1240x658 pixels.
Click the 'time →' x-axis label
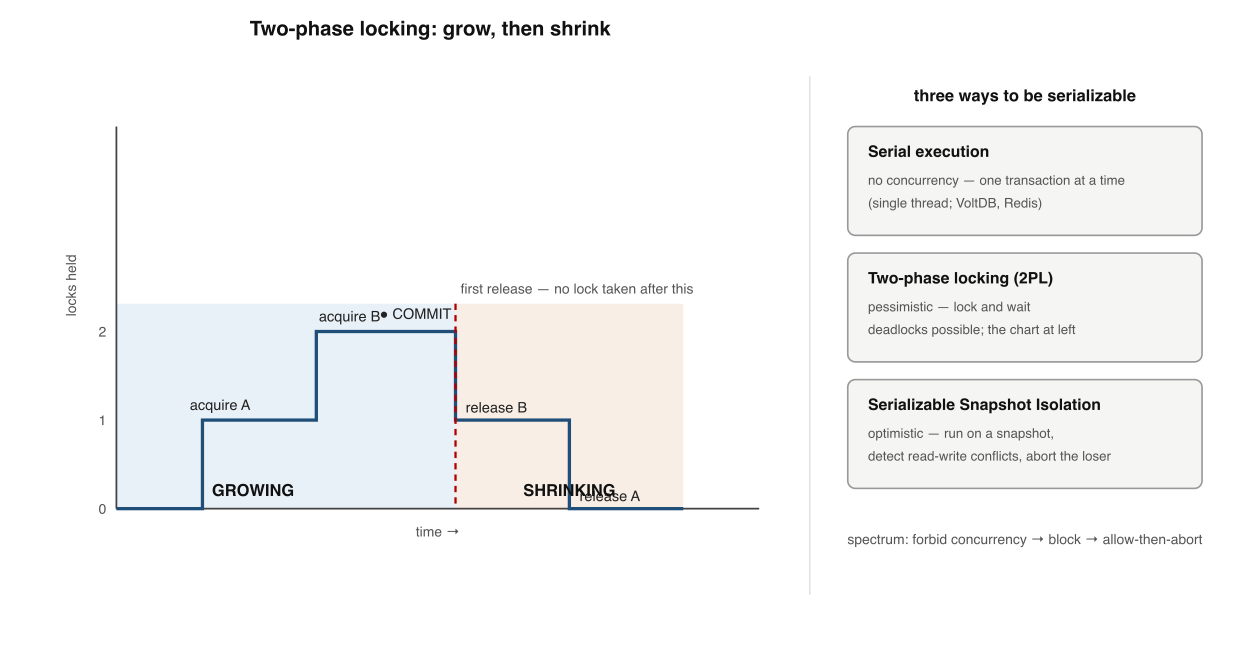click(437, 532)
